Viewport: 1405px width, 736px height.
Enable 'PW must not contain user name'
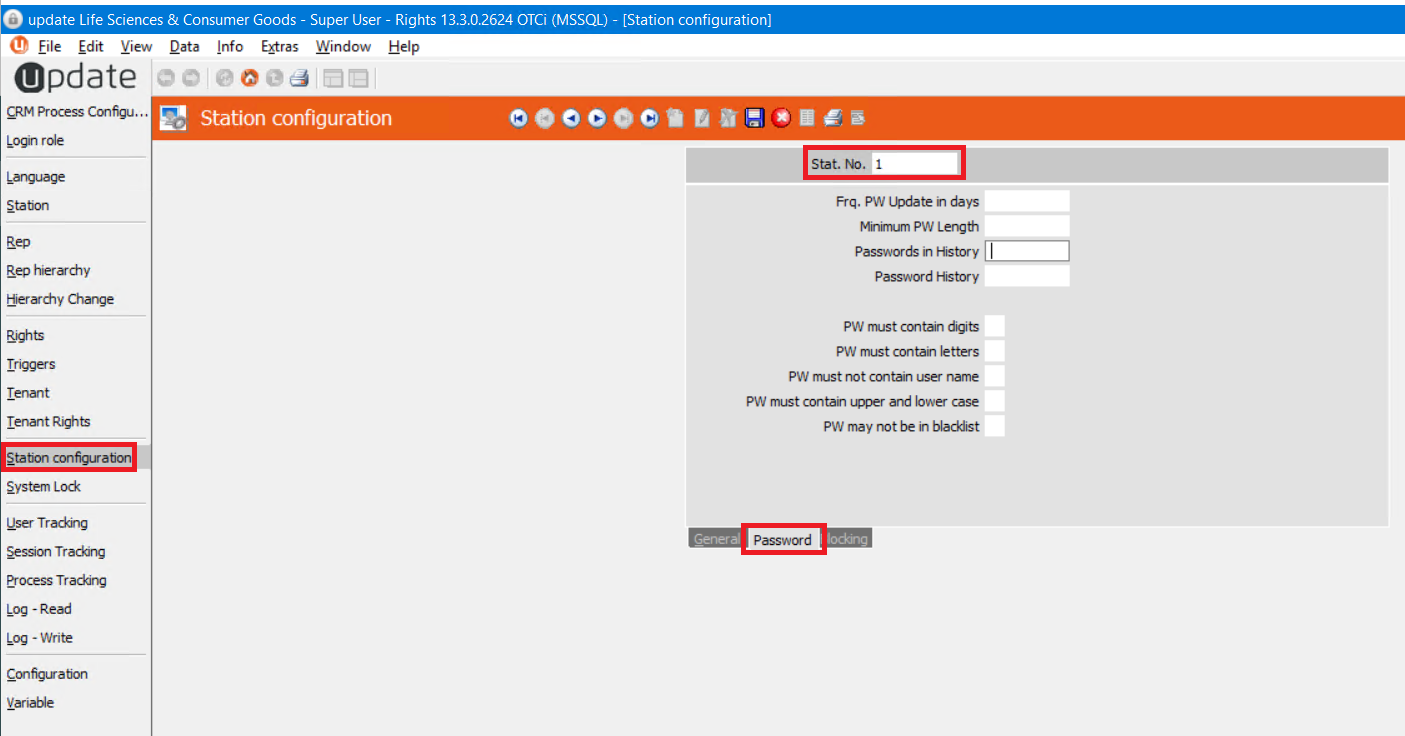995,376
